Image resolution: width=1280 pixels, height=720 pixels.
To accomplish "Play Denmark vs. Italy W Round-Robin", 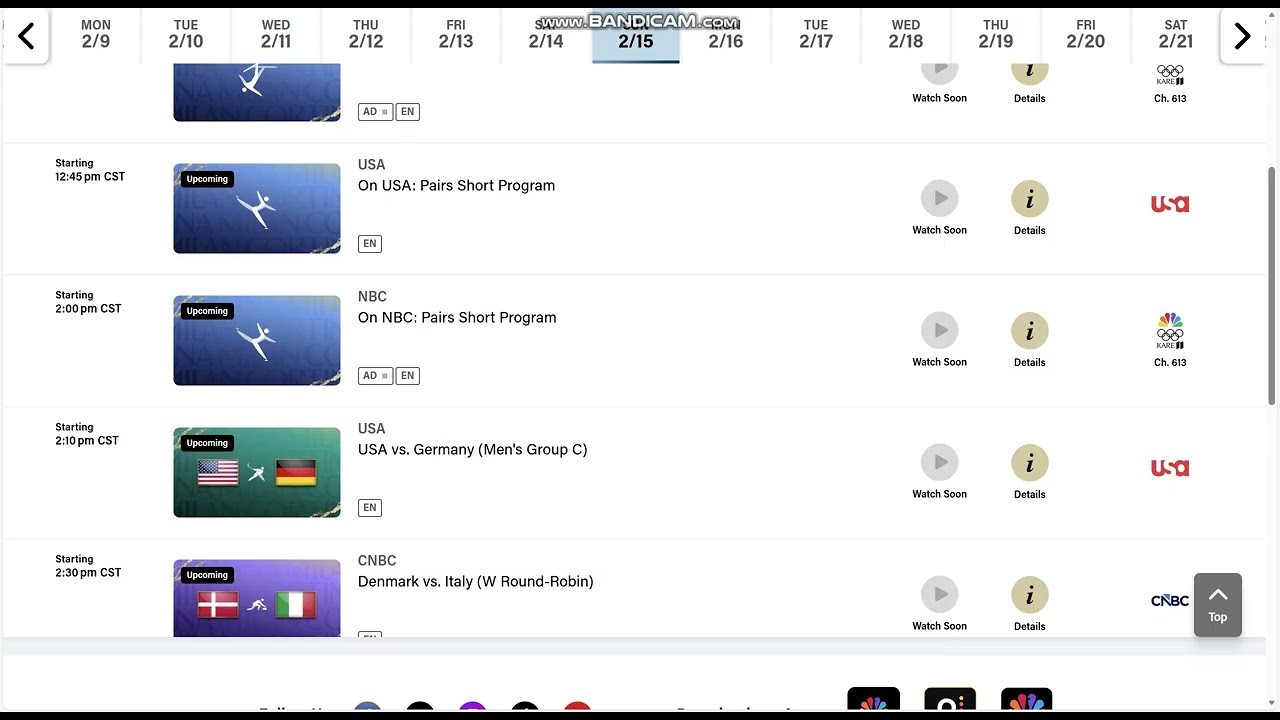I will click(940, 594).
